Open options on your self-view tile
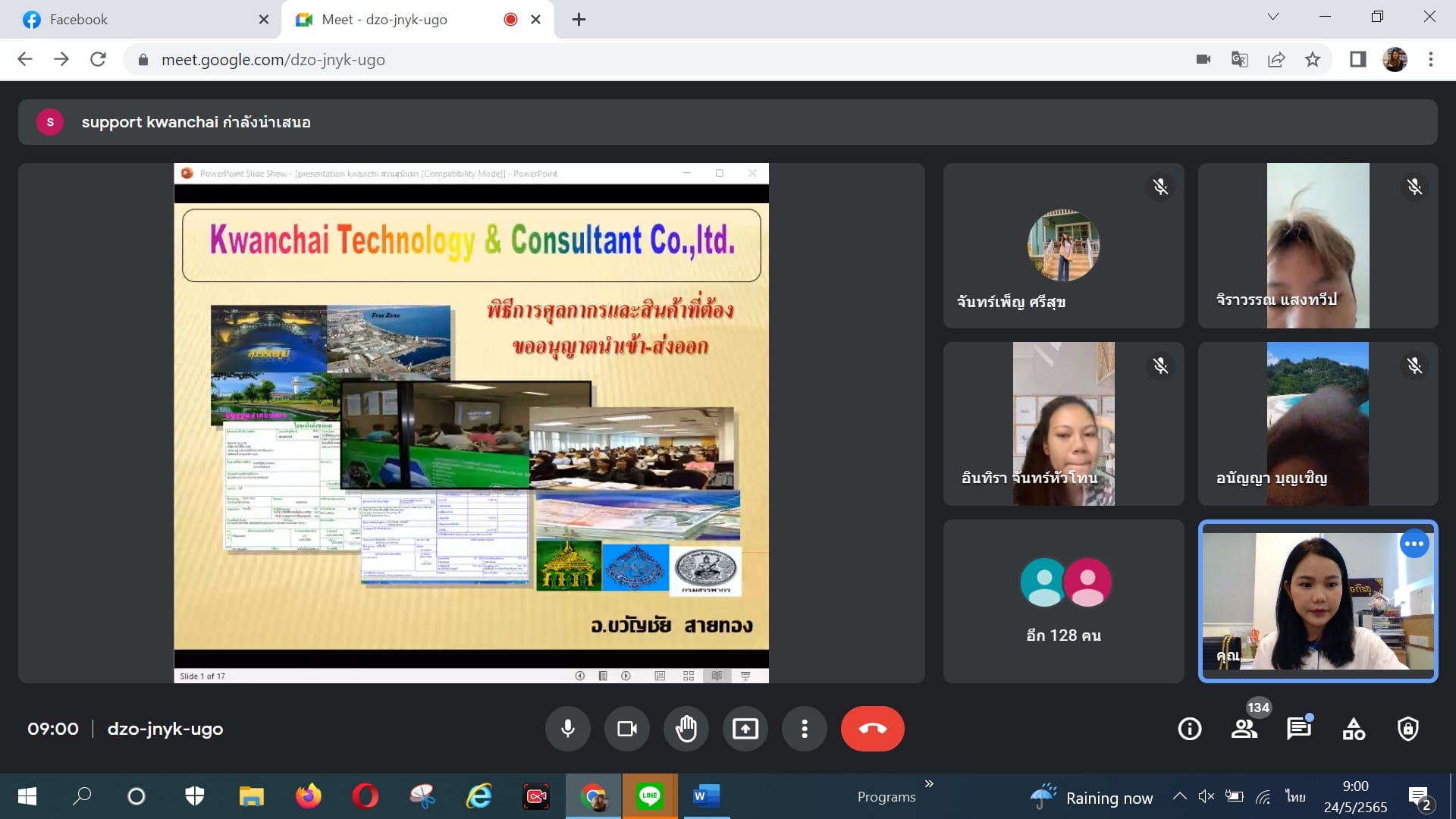This screenshot has height=819, width=1456. tap(1414, 544)
